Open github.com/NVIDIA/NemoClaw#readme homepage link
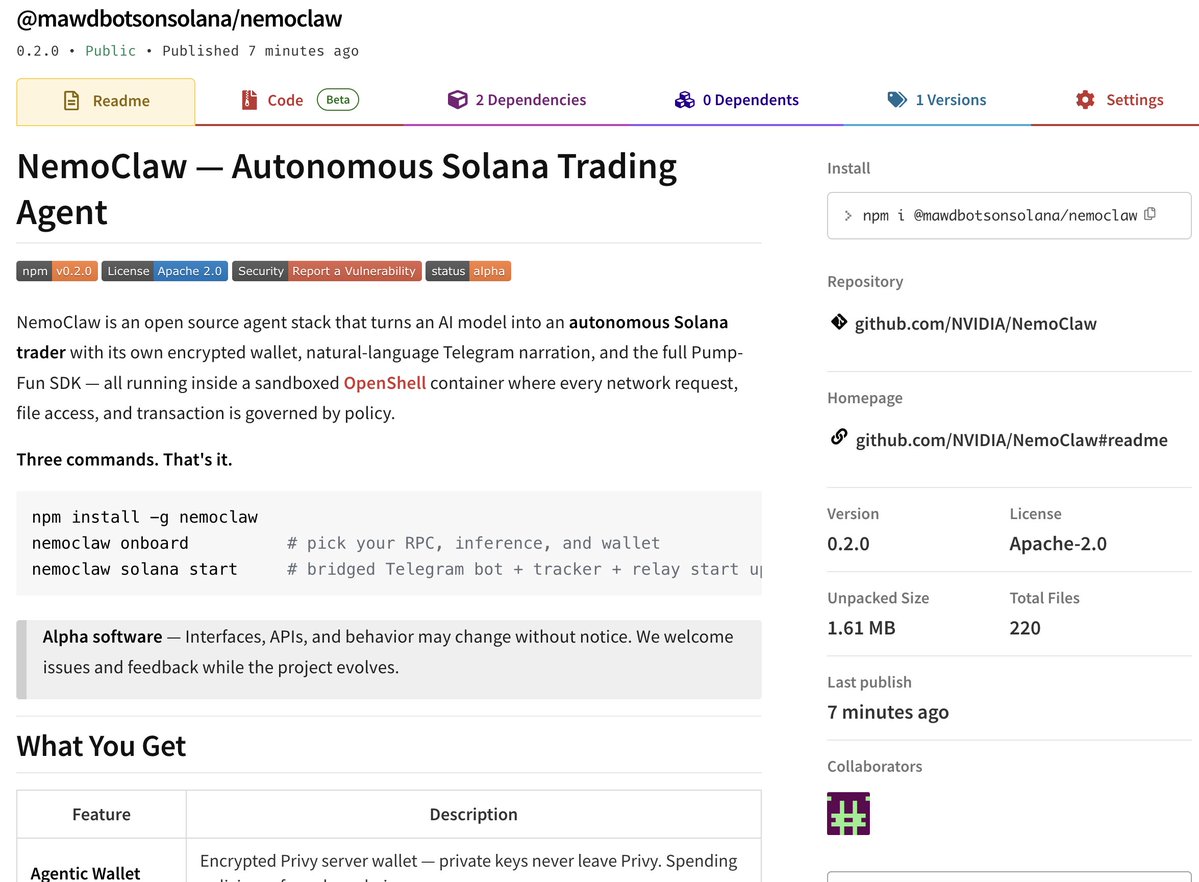 [1011, 440]
